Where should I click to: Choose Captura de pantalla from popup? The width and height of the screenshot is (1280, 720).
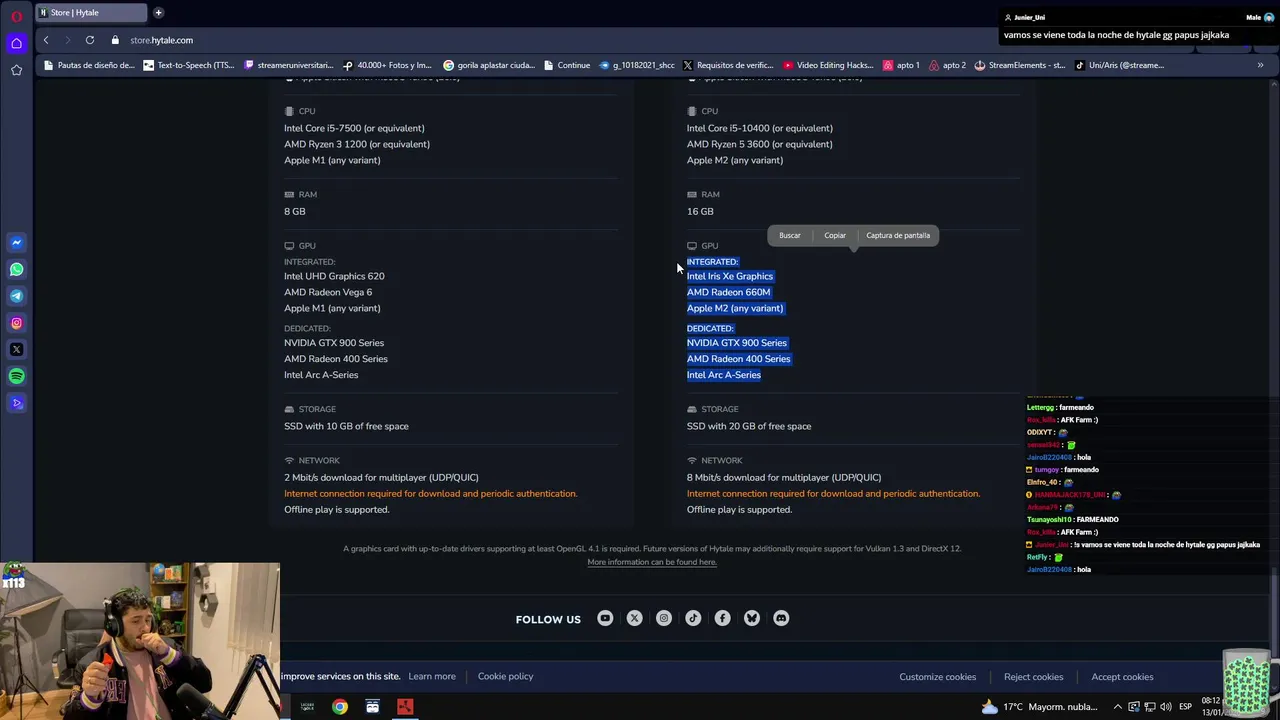pyautogui.click(x=898, y=235)
